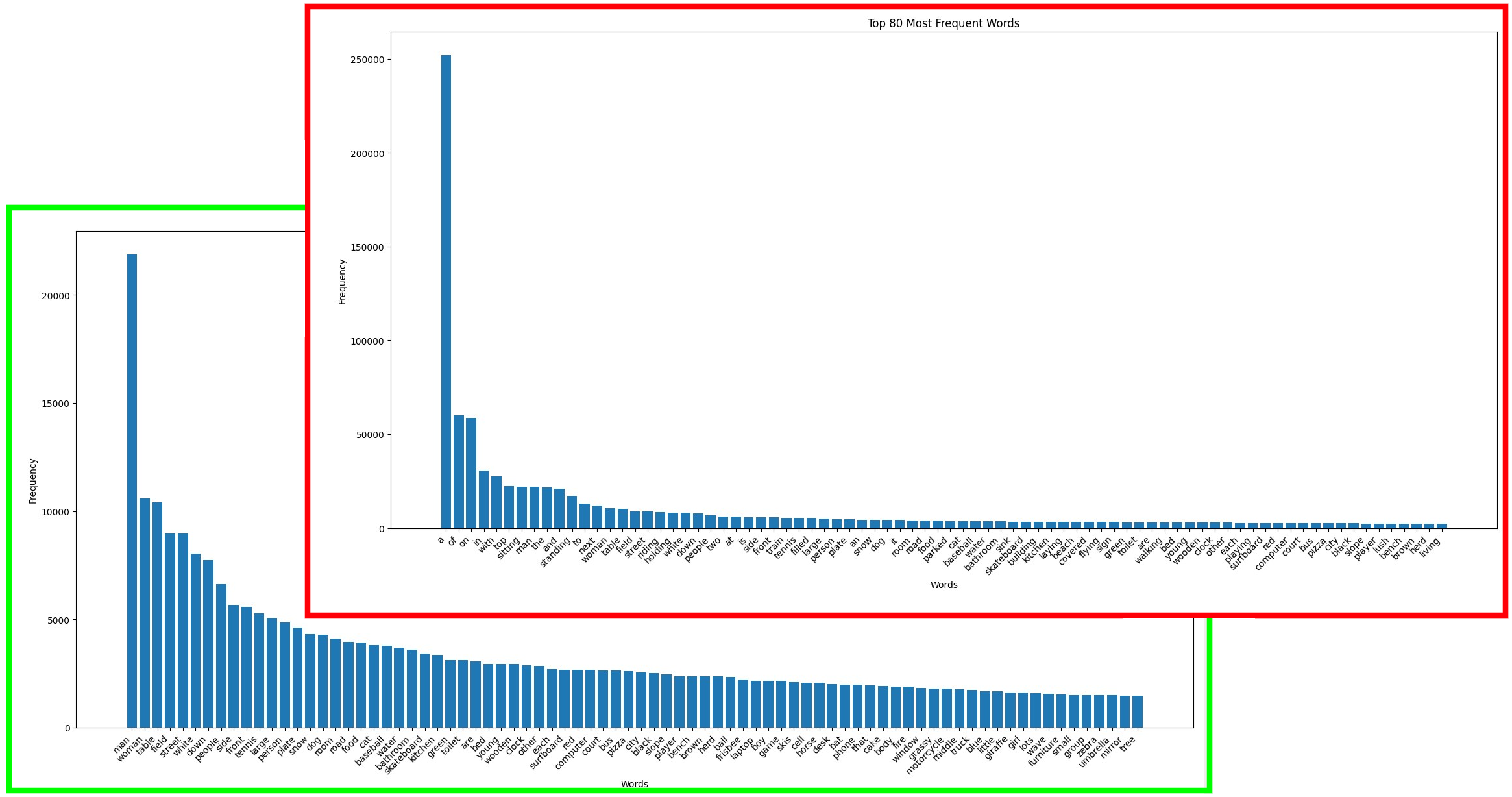Select the 'motorcycle' label in the lower chart
The height and width of the screenshot is (797, 1512).
[x=925, y=755]
